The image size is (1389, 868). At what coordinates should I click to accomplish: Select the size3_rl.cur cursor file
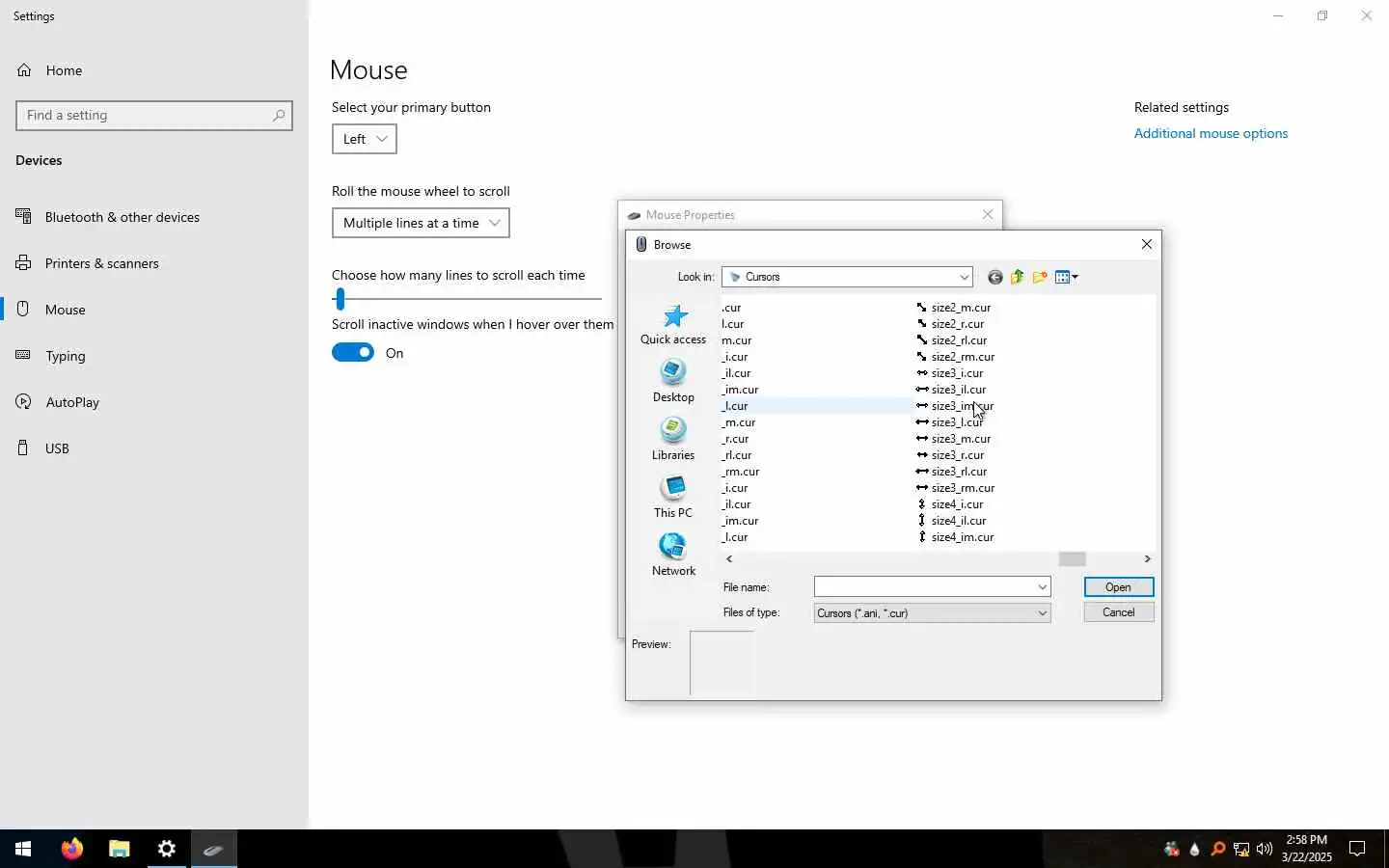tap(951, 472)
